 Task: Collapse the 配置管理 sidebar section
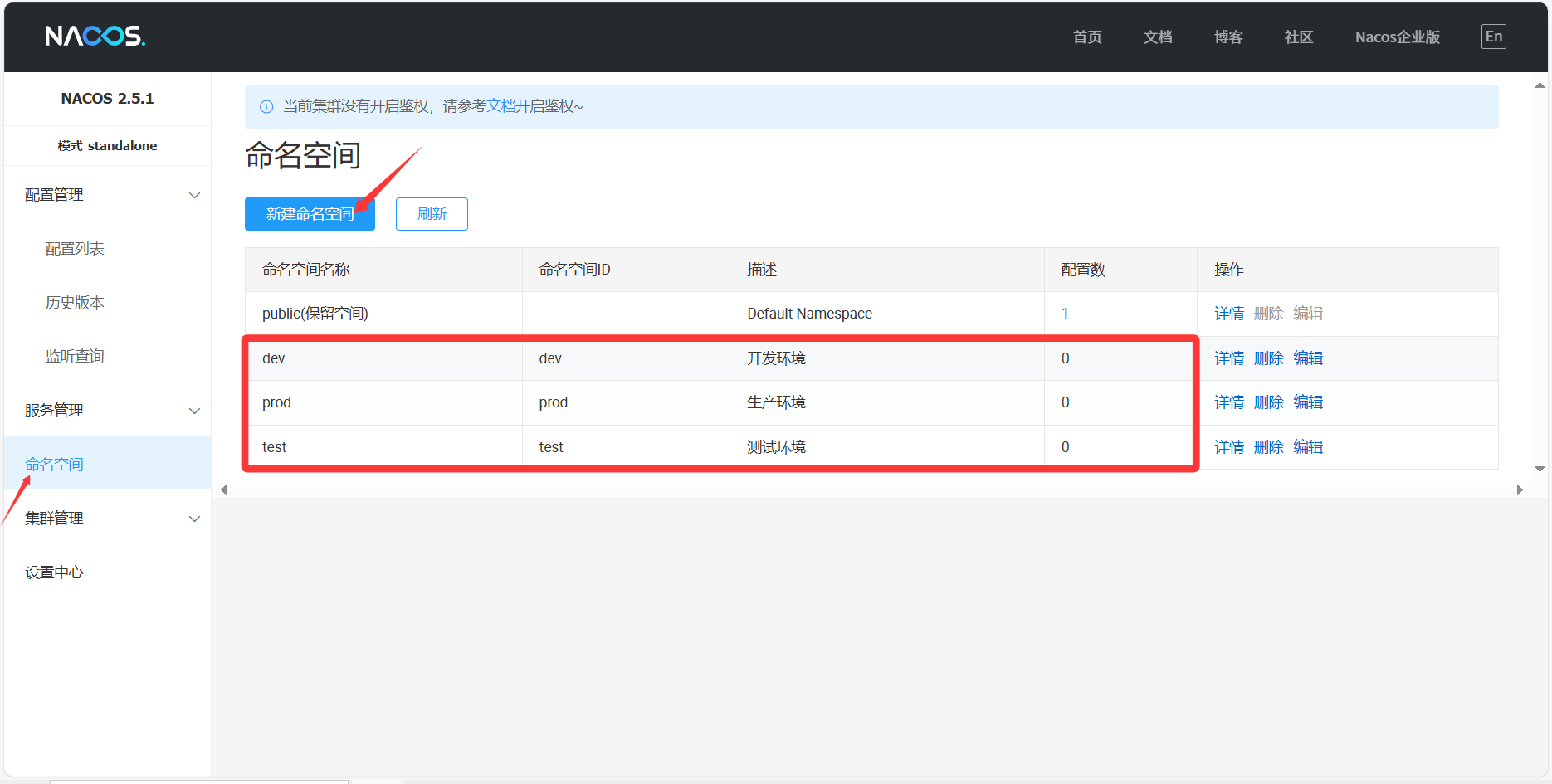[194, 195]
